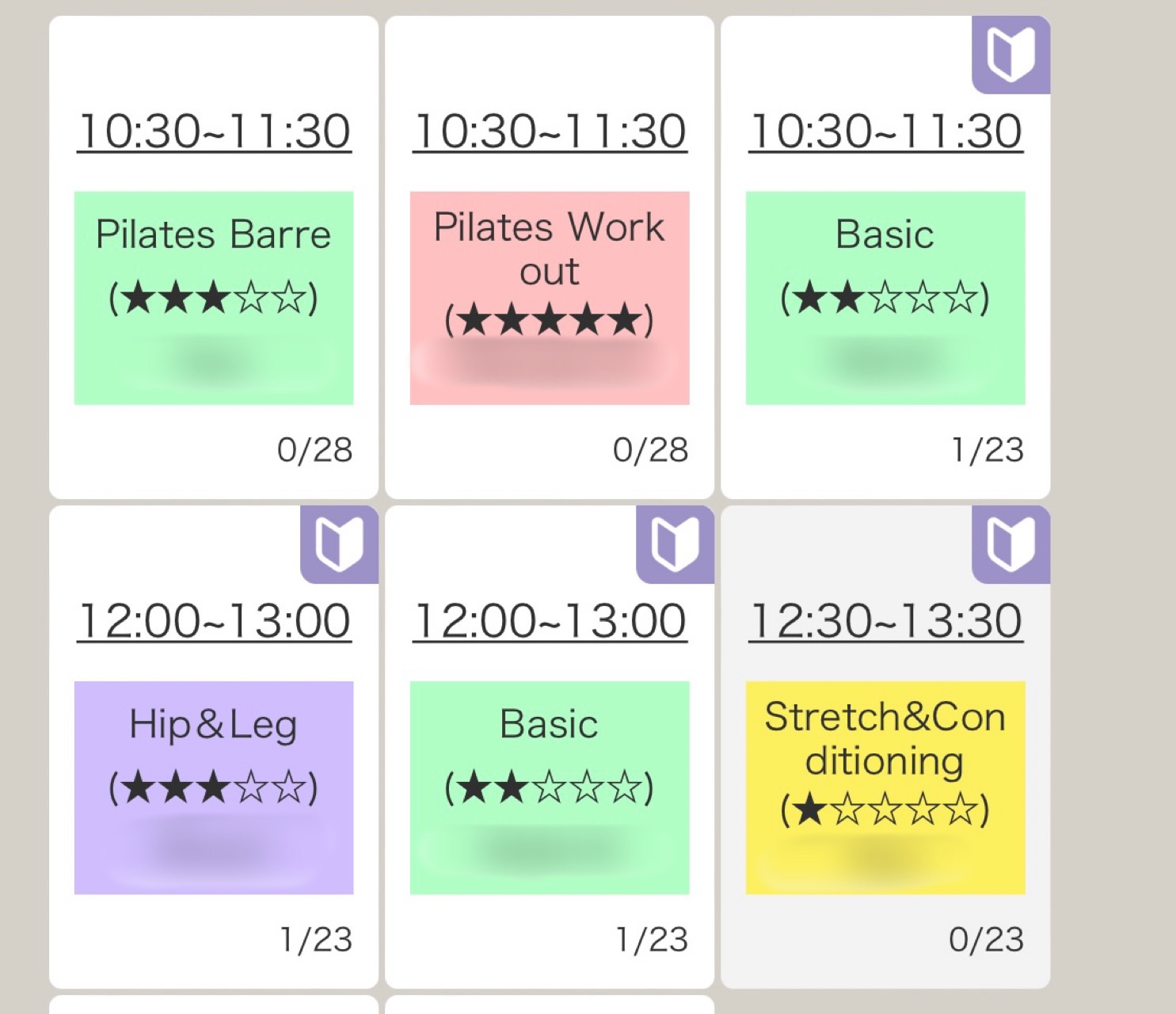Select the yellow Stretch&Conditioning class block

(x=885, y=787)
